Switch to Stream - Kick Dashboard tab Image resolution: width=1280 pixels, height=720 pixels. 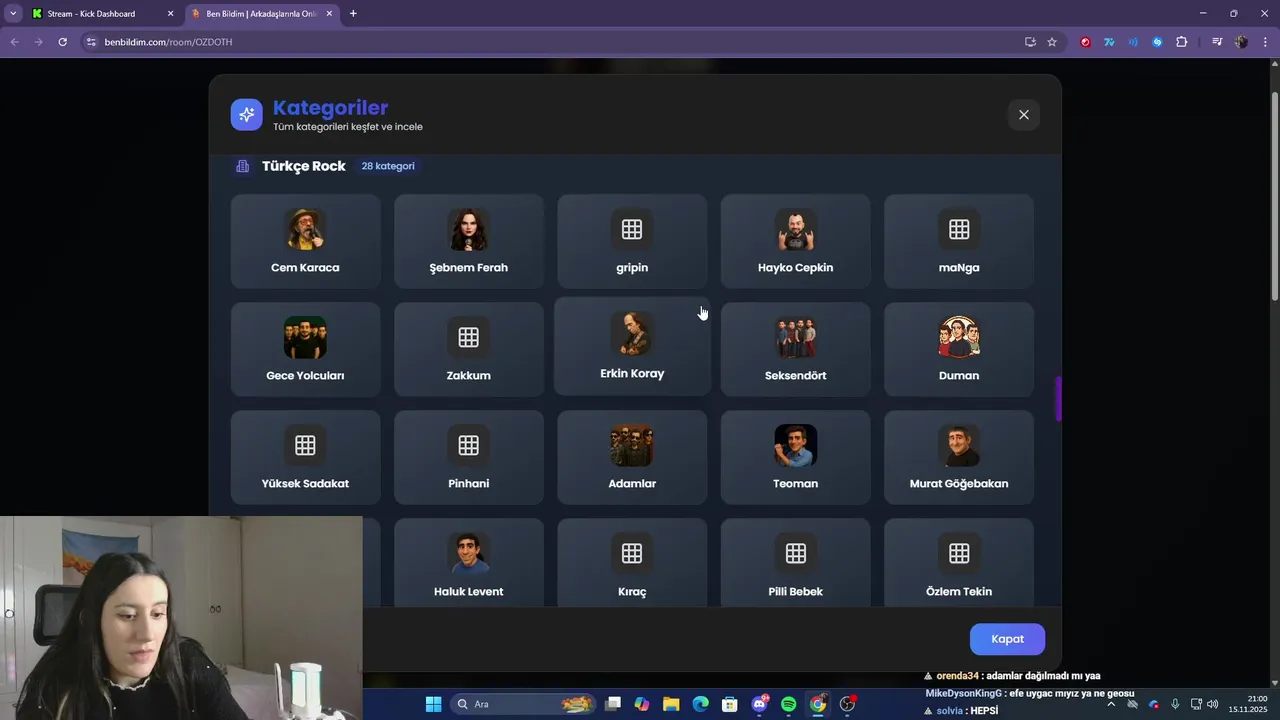[x=93, y=13]
